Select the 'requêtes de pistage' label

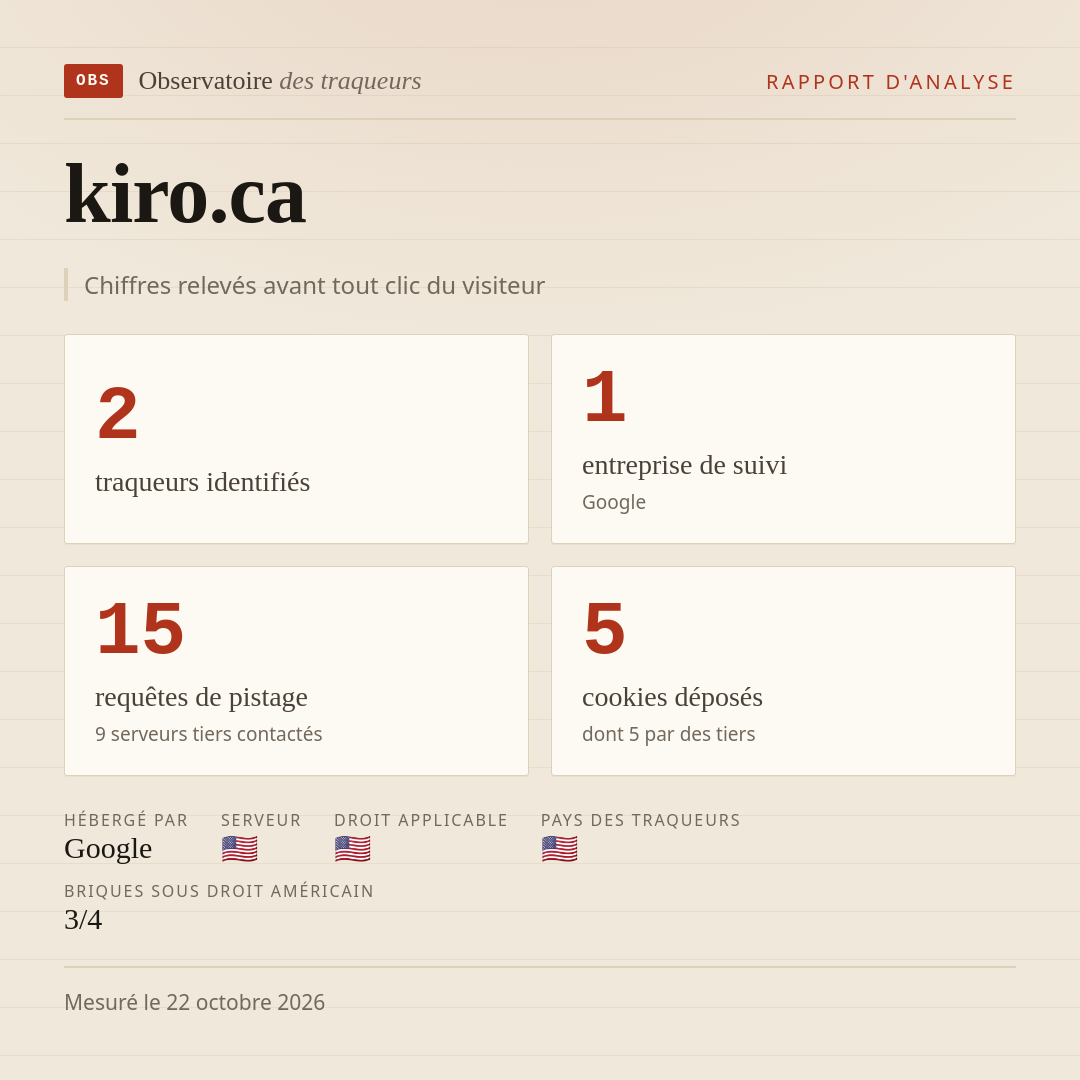201,697
